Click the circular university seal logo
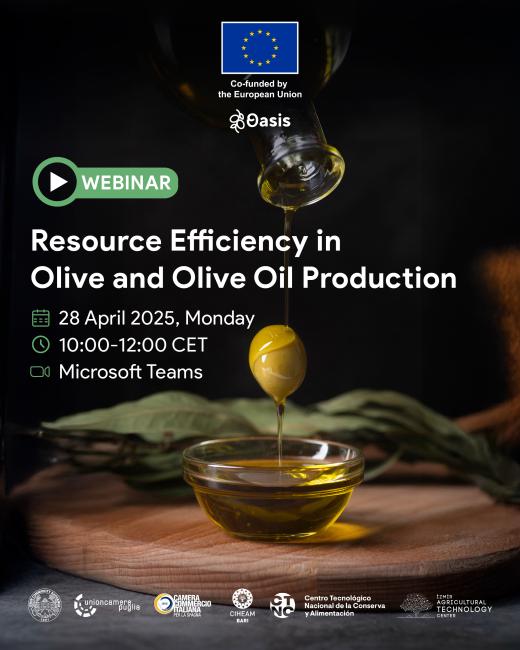Image resolution: width=520 pixels, height=650 pixels. tap(44, 605)
